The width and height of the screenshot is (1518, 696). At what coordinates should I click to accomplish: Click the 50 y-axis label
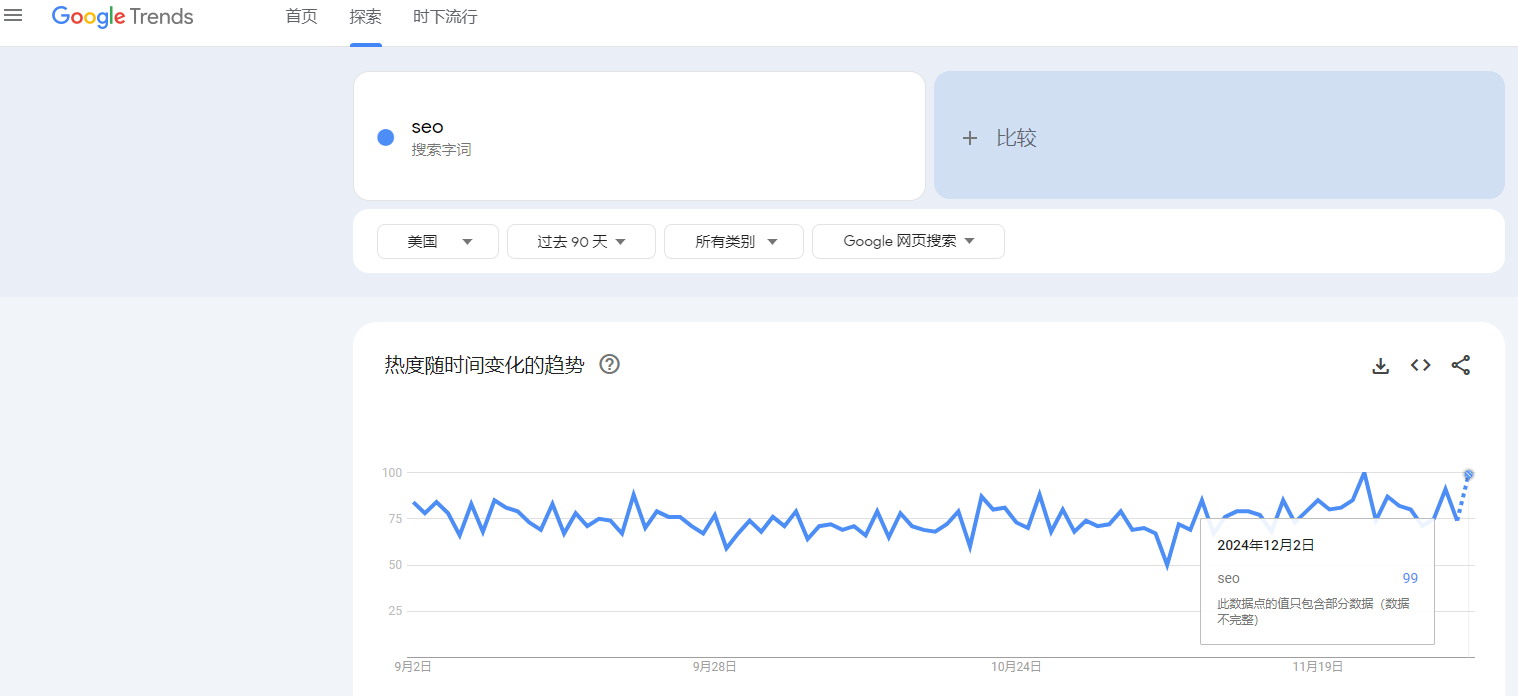[394, 565]
